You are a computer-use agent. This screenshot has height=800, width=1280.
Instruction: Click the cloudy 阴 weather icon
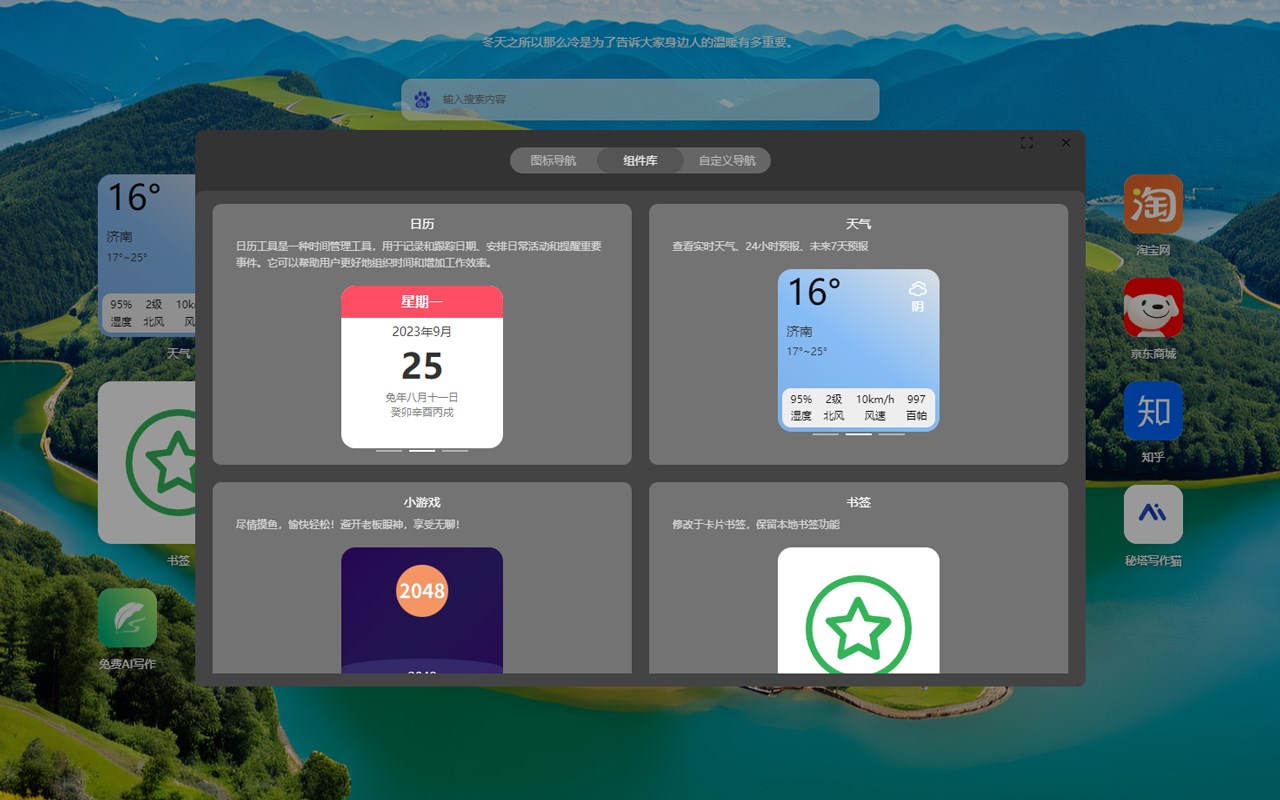[918, 289]
